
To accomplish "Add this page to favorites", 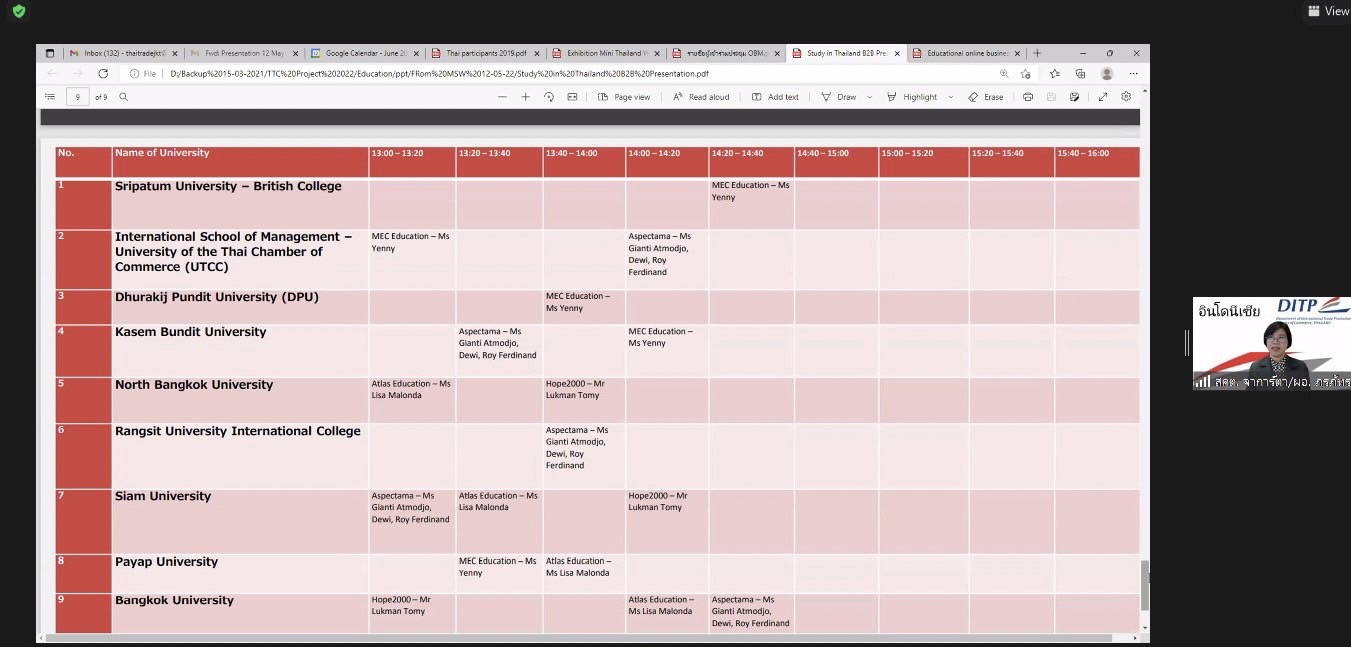I will point(1026,74).
